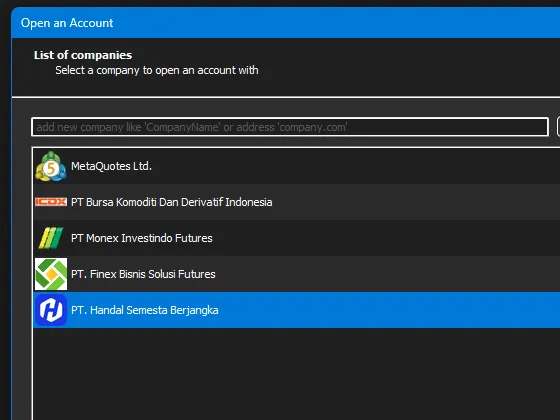Image resolution: width=560 pixels, height=420 pixels.
Task: Select PT Bursa Komoditi Dan Derivatif Indonesia
Action: (171, 202)
